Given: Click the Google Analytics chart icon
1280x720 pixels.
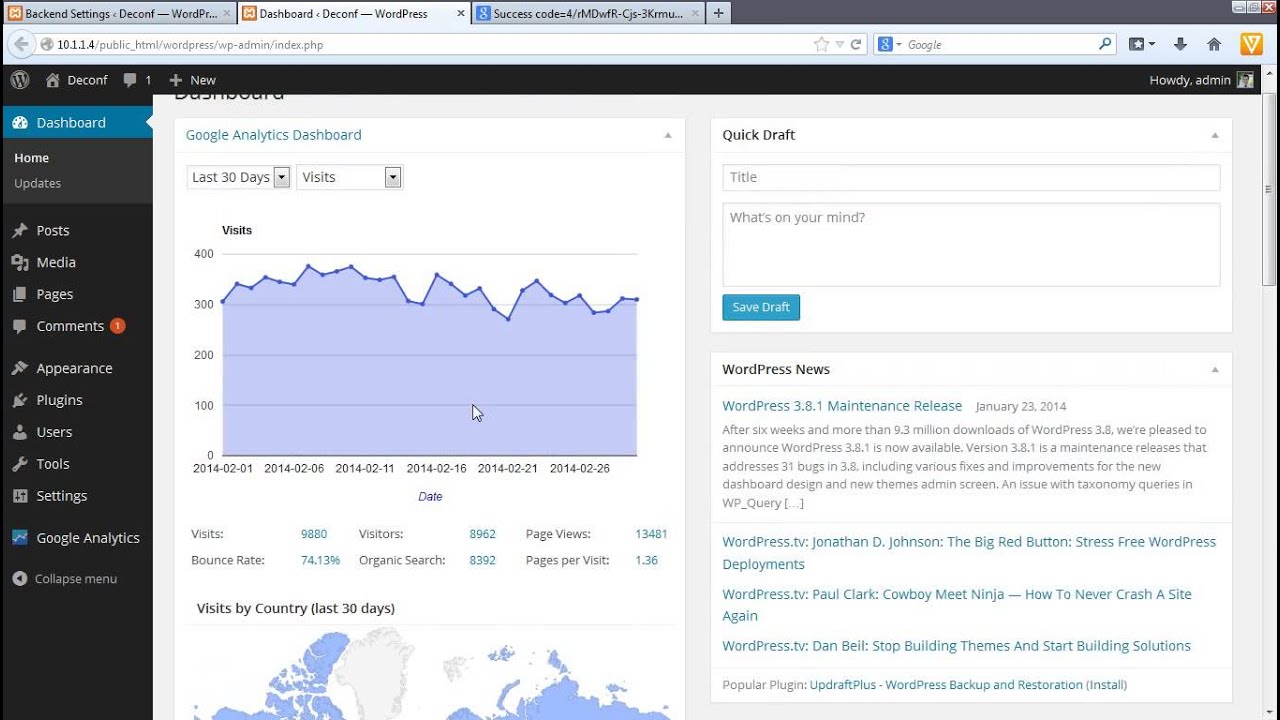Looking at the screenshot, I should (x=20, y=537).
